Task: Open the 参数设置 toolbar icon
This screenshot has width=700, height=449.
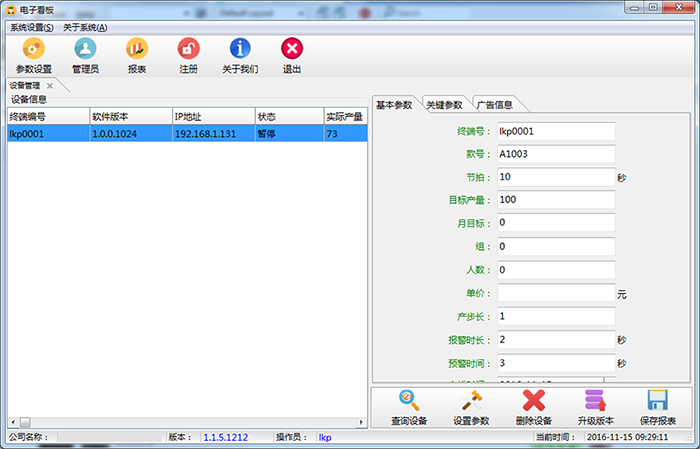Action: tap(33, 49)
